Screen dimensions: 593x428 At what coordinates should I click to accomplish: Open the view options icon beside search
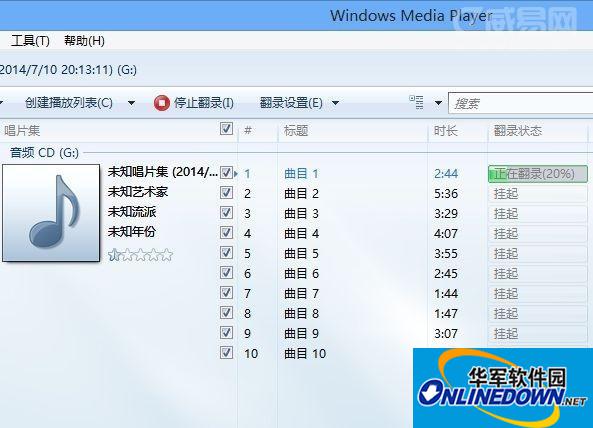click(416, 102)
